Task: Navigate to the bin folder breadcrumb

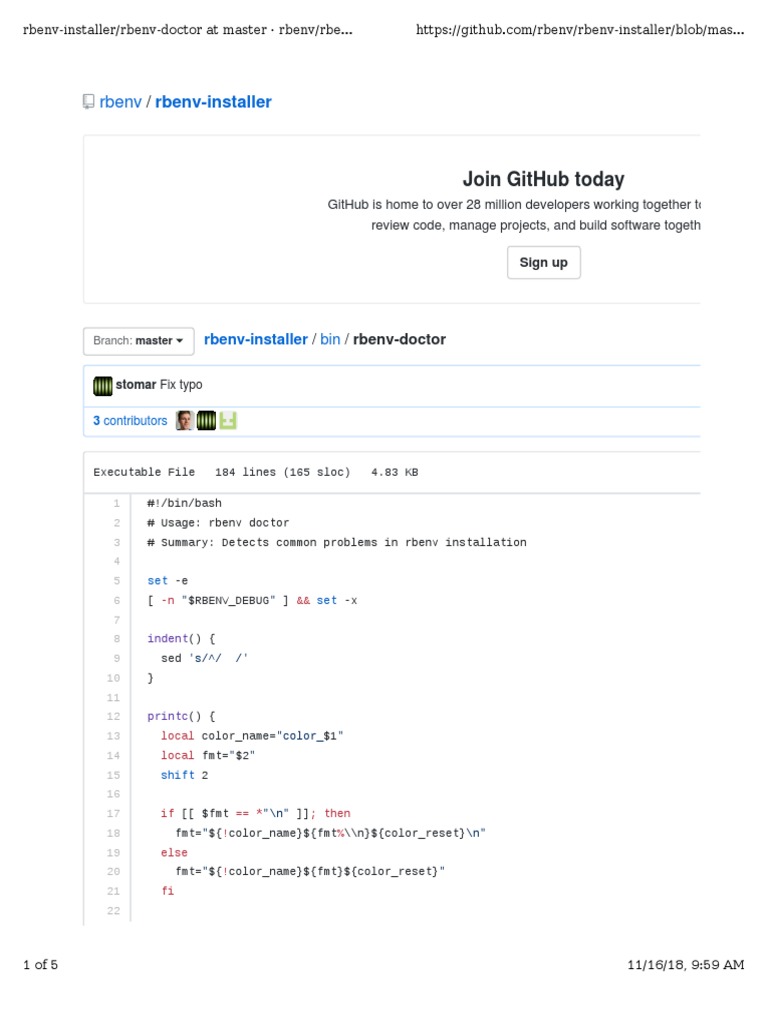Action: click(330, 340)
